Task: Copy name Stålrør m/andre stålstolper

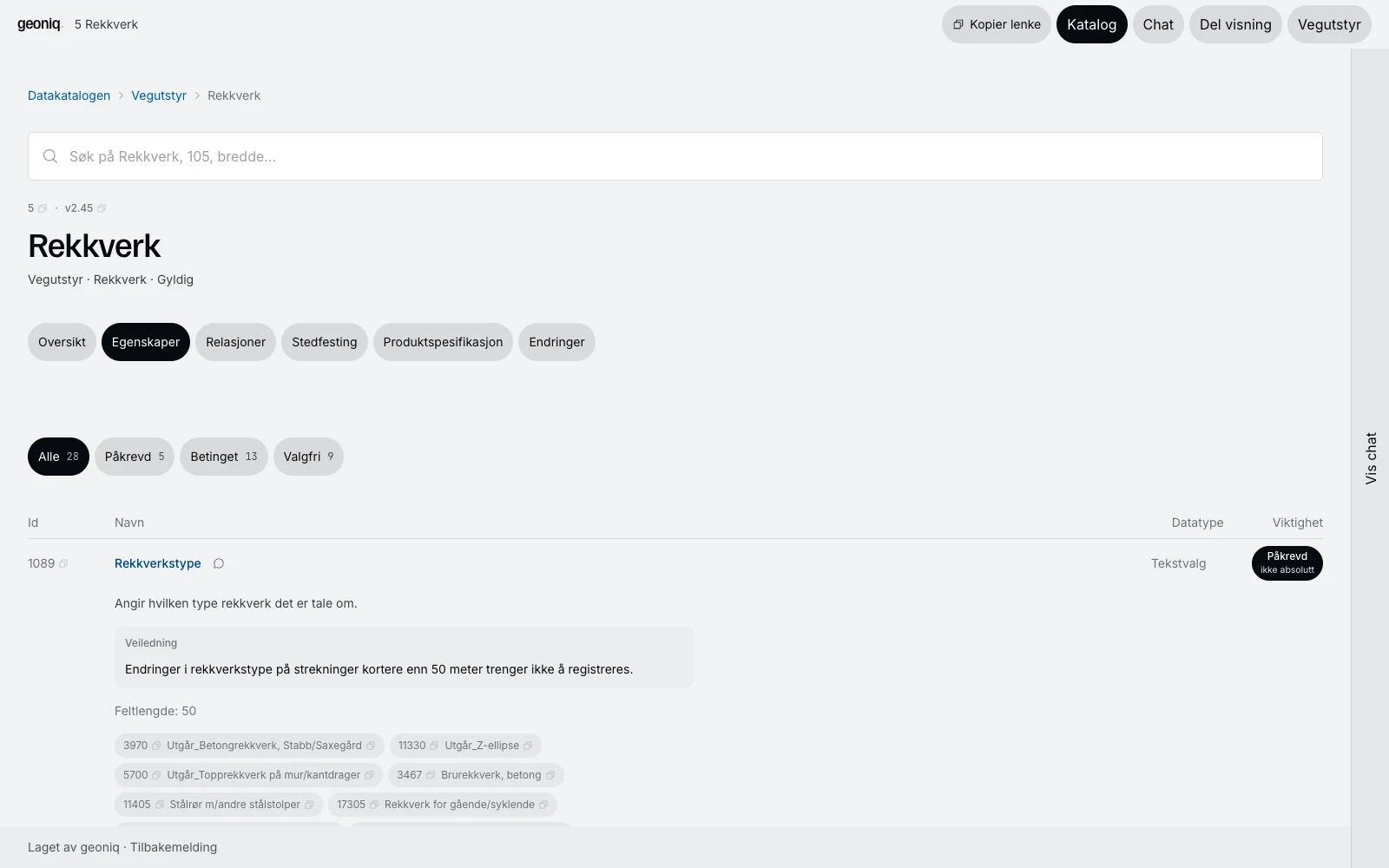Action: (x=309, y=805)
